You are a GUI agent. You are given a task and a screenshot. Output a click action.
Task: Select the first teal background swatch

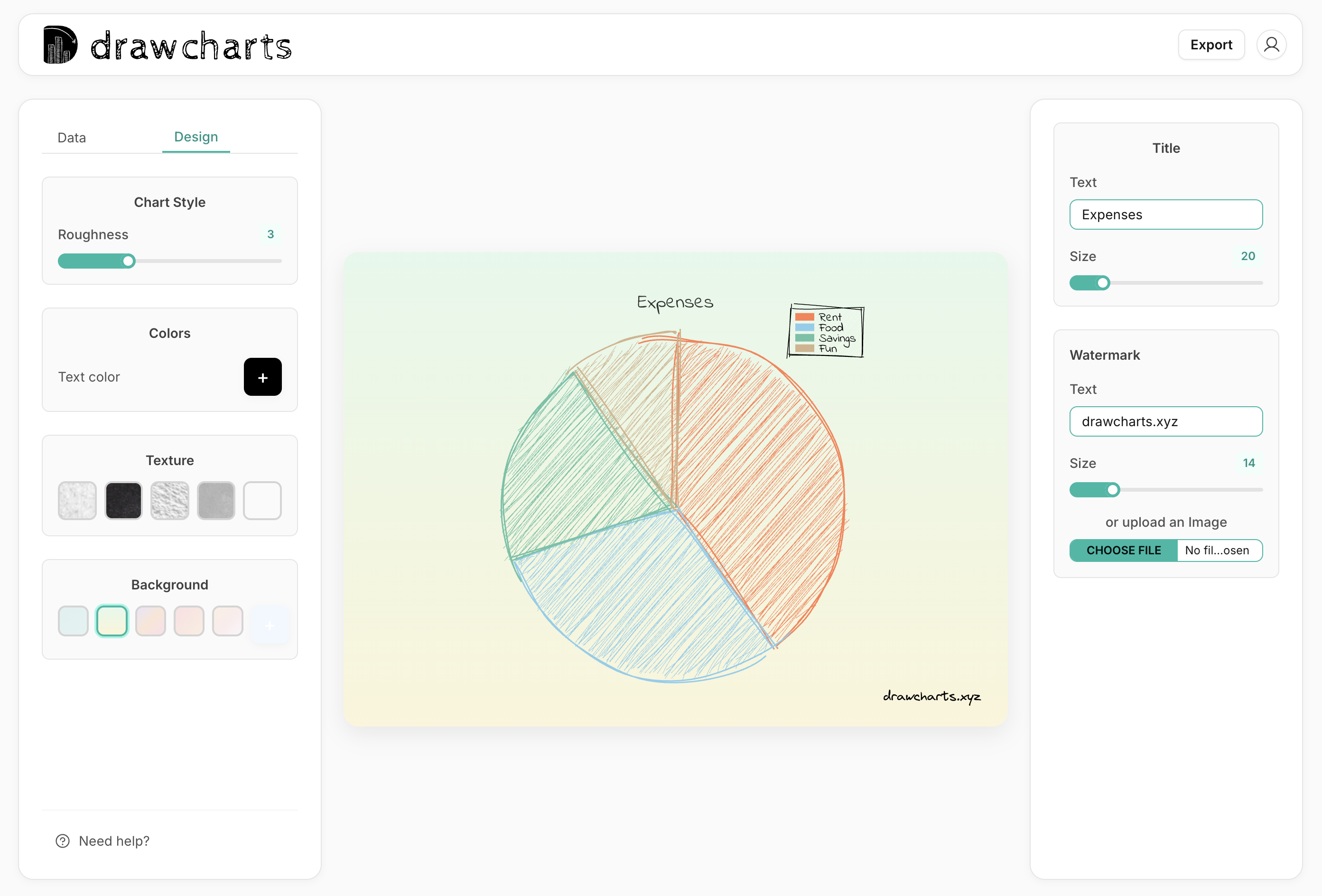[x=73, y=621]
